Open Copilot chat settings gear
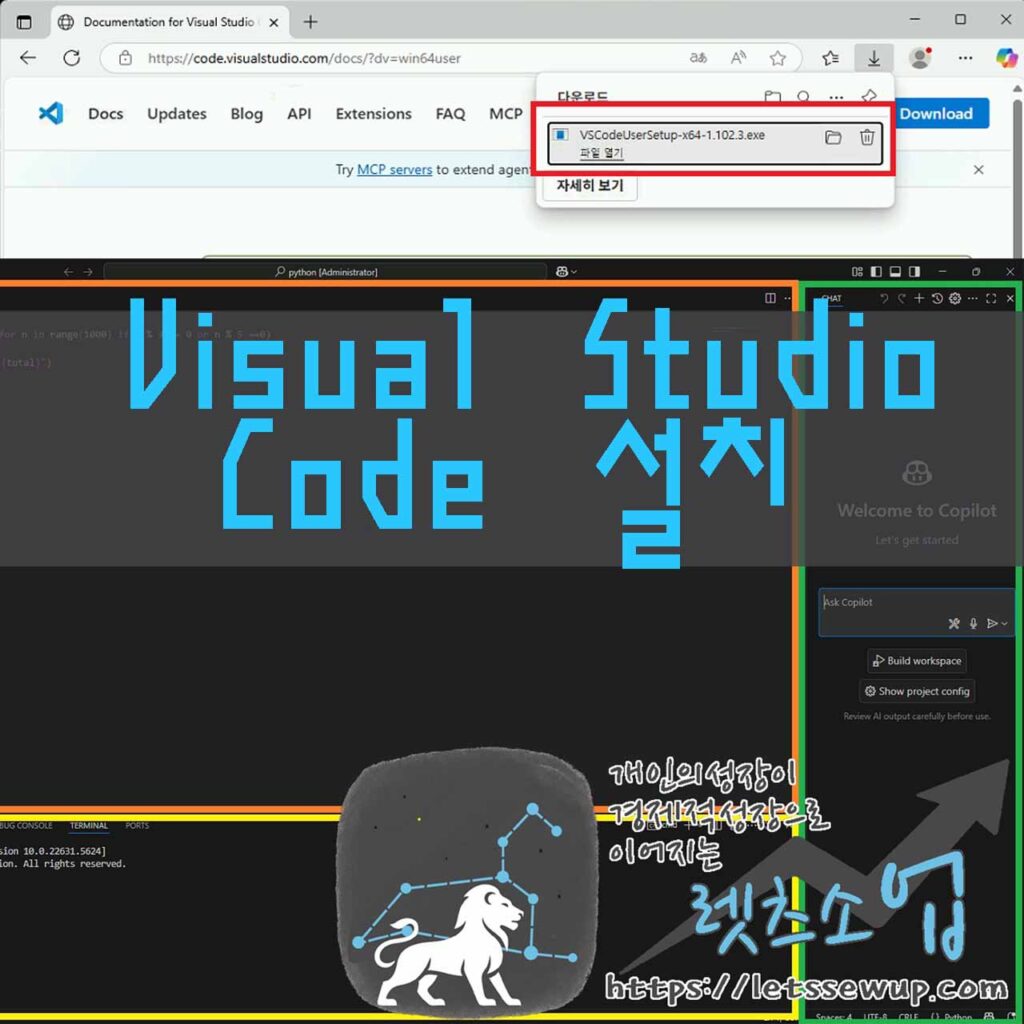1024x1024 pixels. pos(955,298)
